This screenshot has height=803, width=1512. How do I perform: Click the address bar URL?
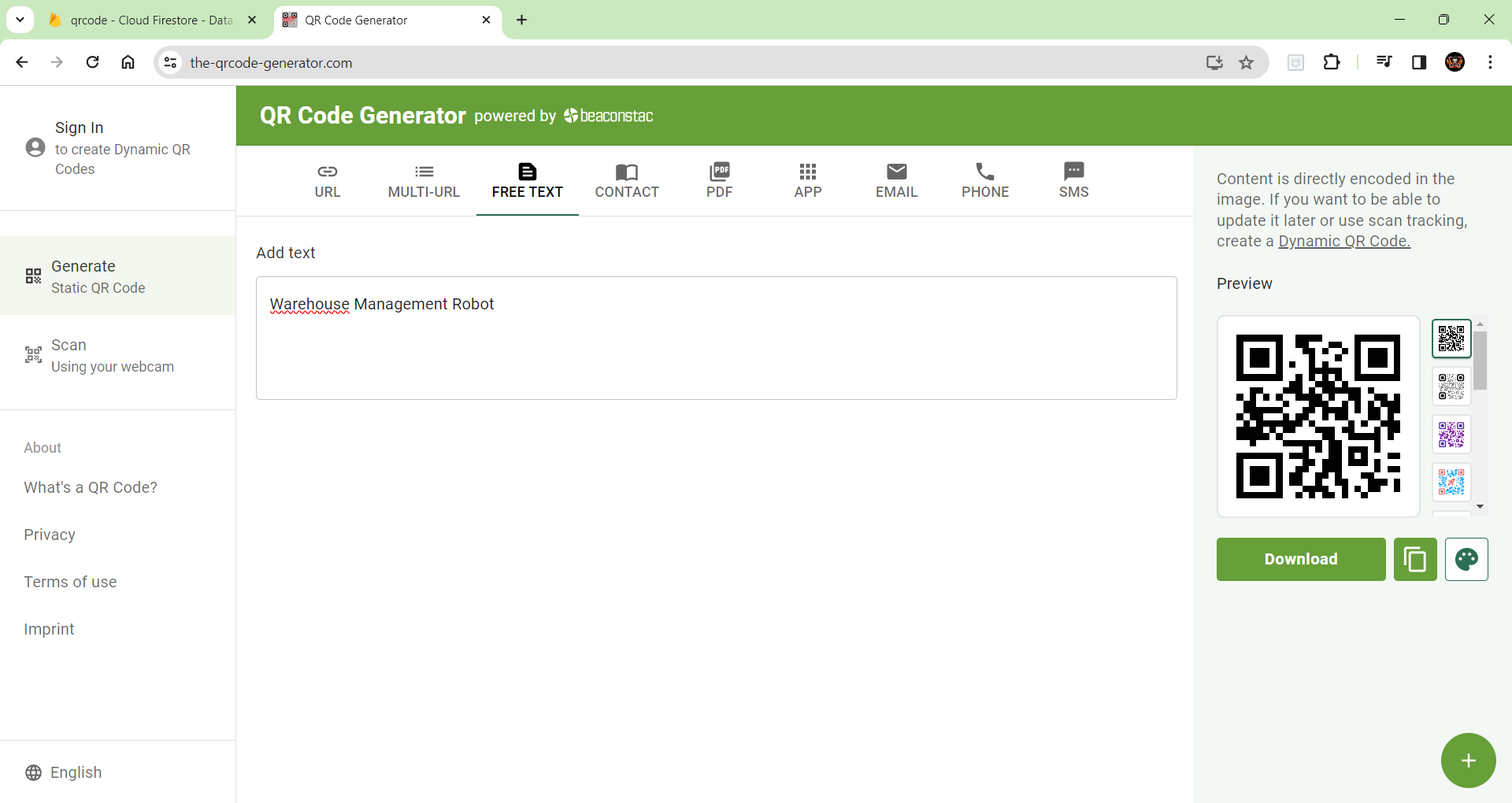(271, 63)
